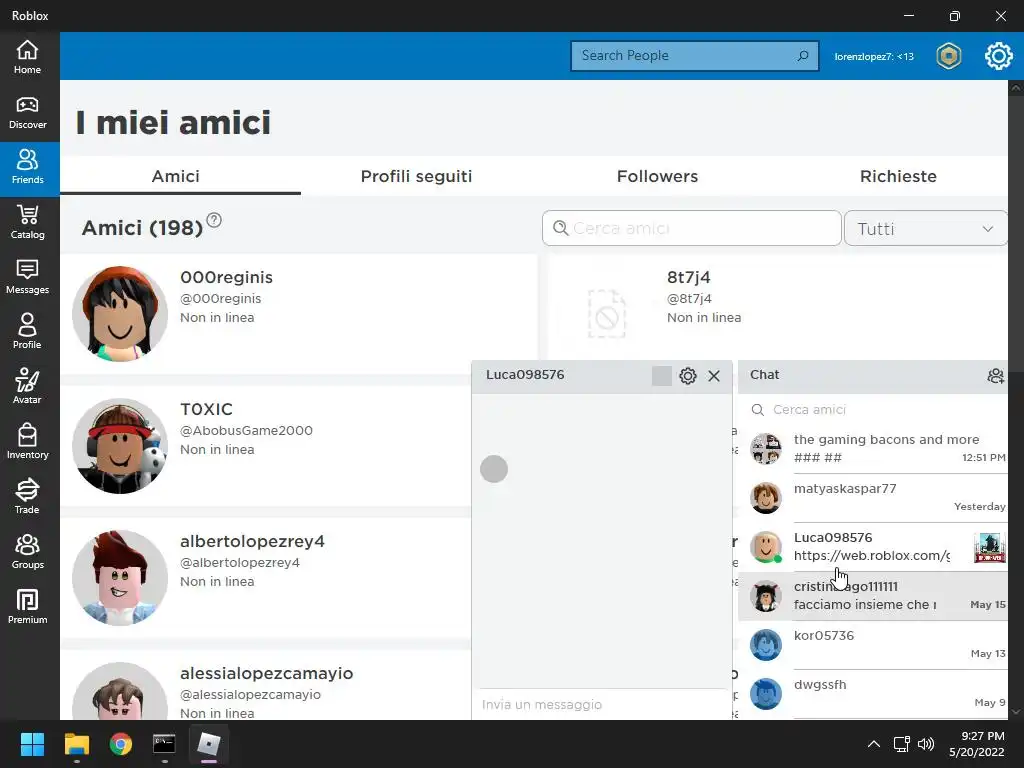This screenshot has width=1024, height=768.
Task: Click the Robux hexagon icon
Action: tap(948, 56)
